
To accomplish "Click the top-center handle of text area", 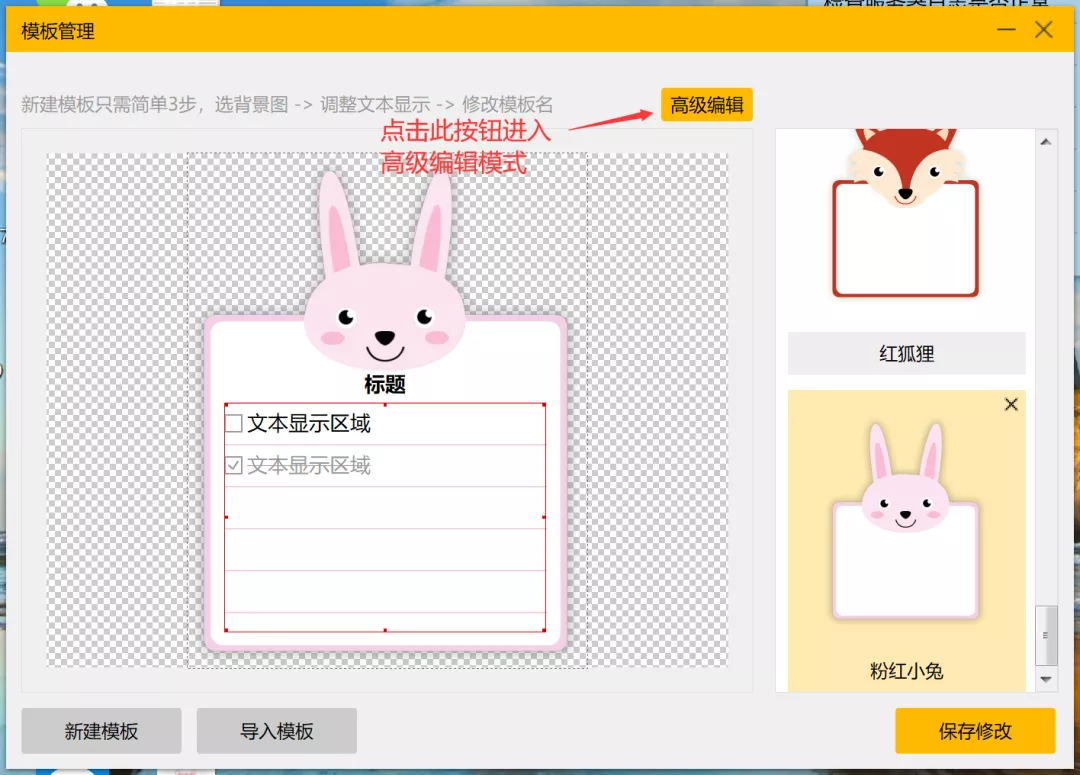I will tap(385, 404).
